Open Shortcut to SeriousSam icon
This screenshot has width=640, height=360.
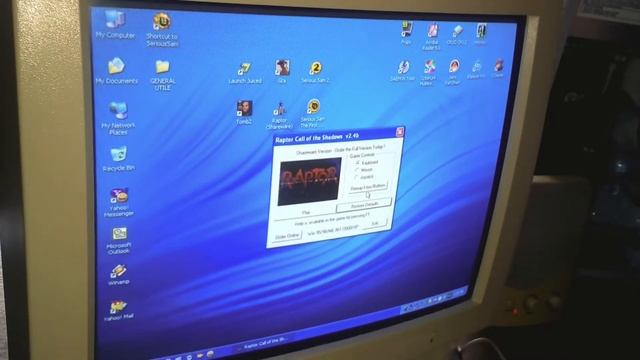[x=162, y=29]
